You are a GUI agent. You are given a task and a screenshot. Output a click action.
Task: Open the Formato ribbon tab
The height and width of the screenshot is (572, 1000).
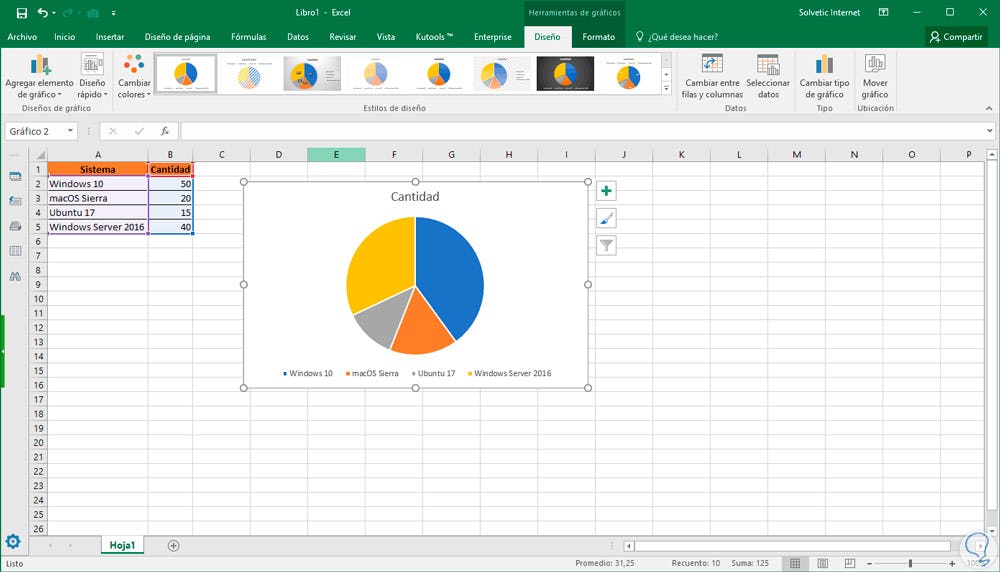tap(599, 37)
